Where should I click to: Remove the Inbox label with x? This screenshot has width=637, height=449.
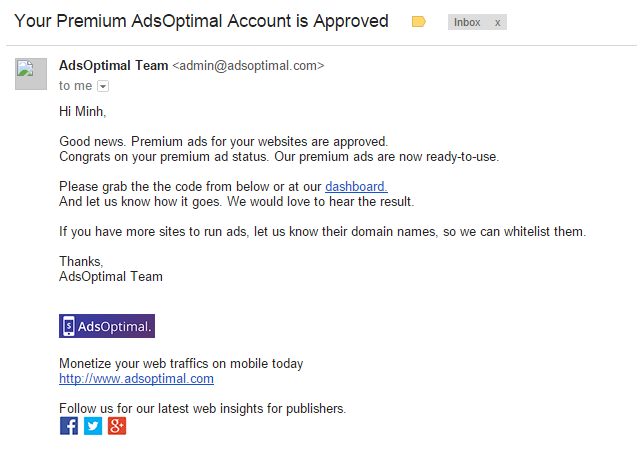pos(497,22)
